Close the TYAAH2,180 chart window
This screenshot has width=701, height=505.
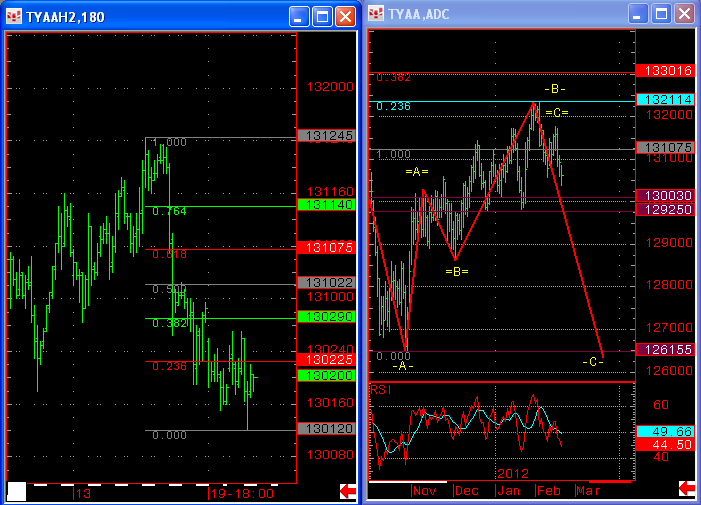point(344,16)
